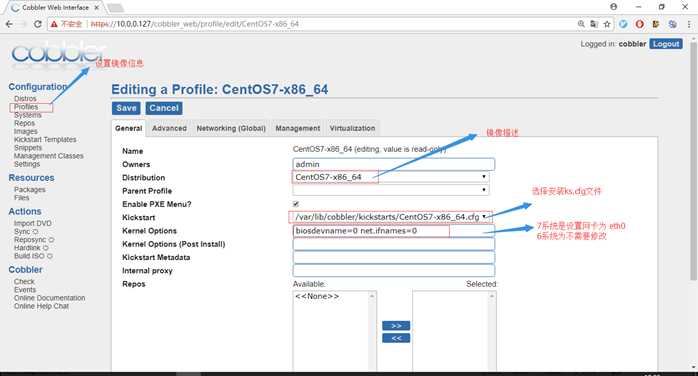
Task: Open Systems in Configuration menu
Action: [x=28, y=115]
